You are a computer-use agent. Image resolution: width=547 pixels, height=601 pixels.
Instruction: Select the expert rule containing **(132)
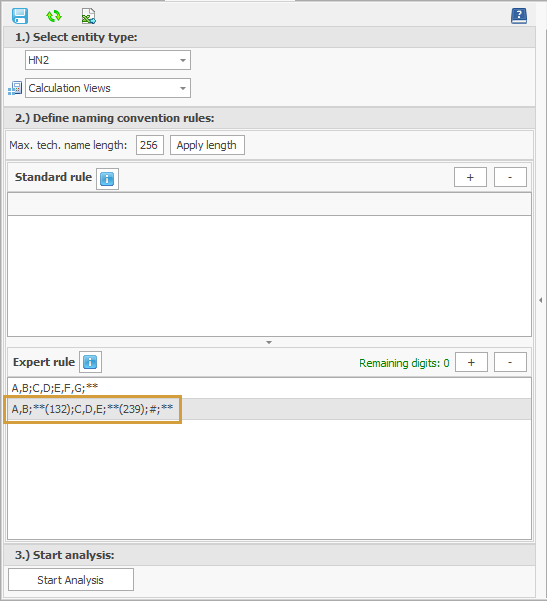(269, 409)
